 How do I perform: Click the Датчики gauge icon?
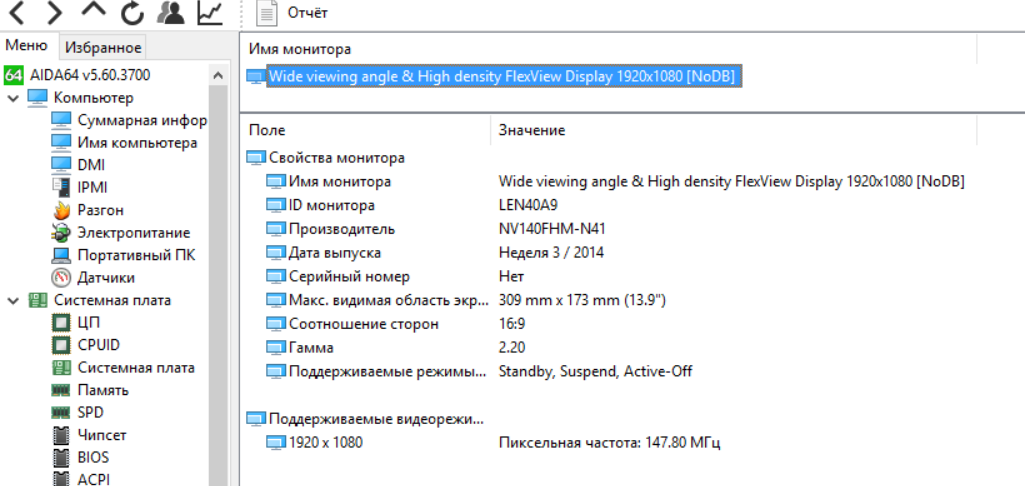[61, 277]
